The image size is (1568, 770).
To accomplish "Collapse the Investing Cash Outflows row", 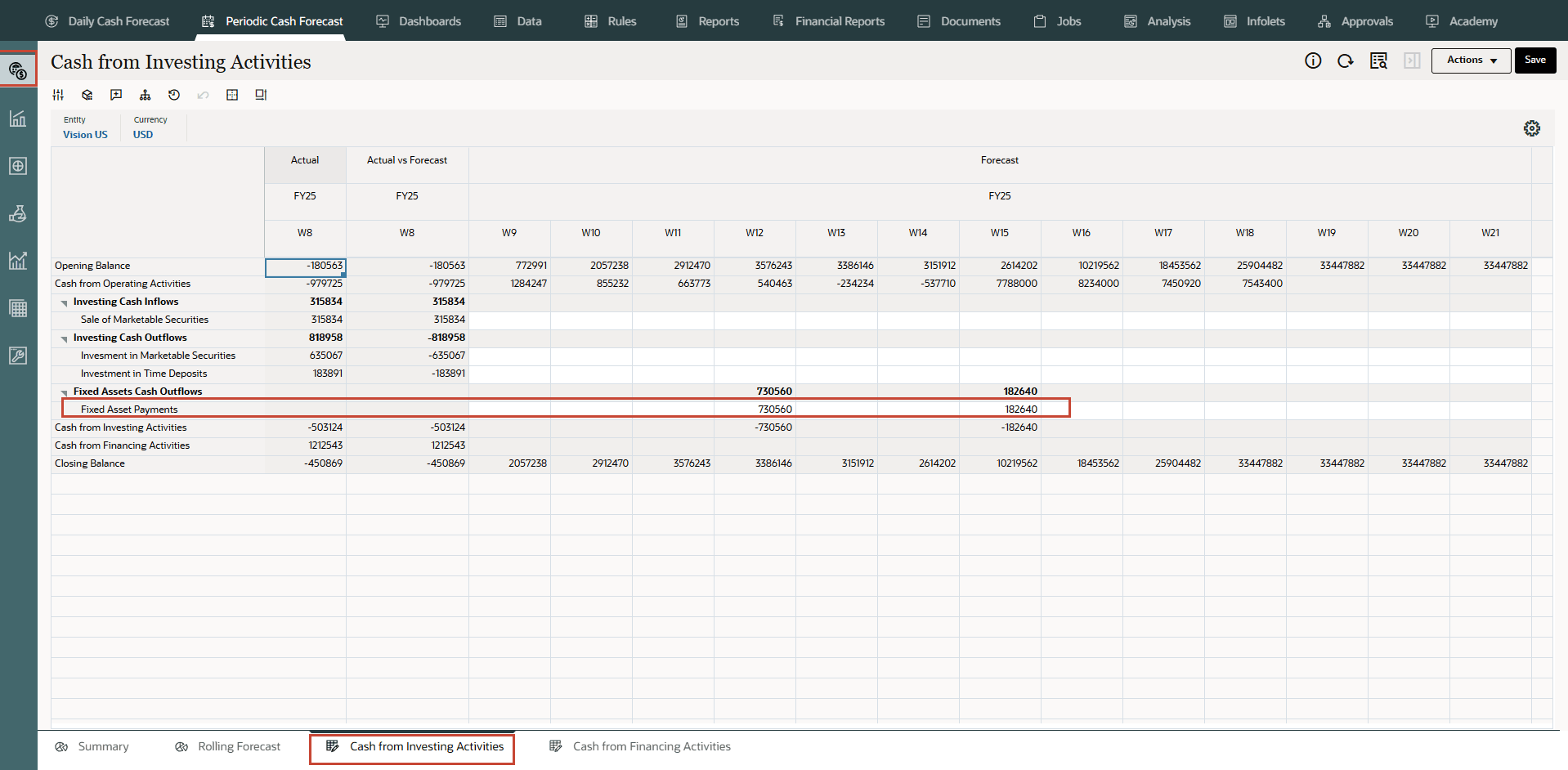I will tap(64, 338).
